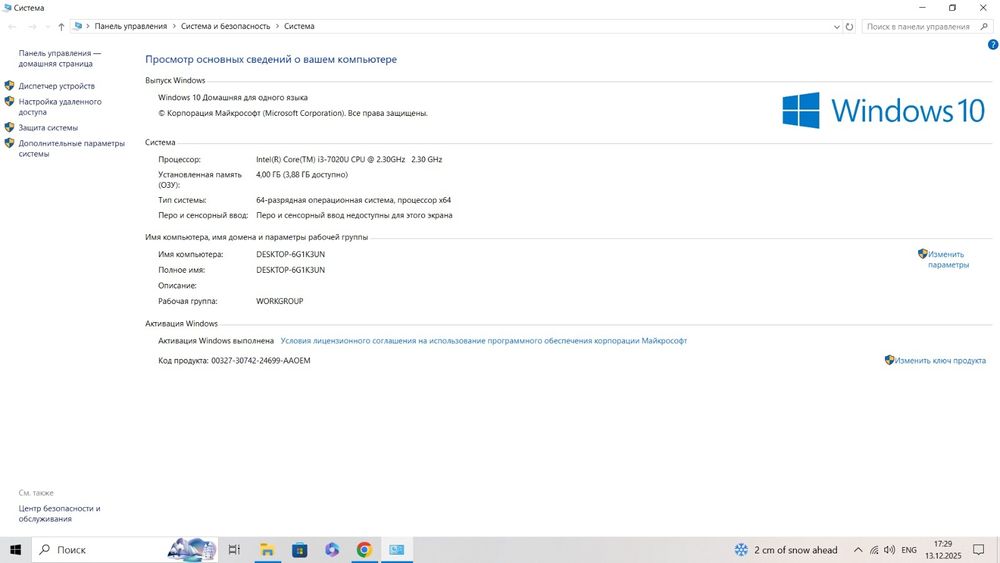Image resolution: width=1000 pixels, height=563 pixels.
Task: Open the weather widget showing snow ahead
Action: click(x=786, y=550)
